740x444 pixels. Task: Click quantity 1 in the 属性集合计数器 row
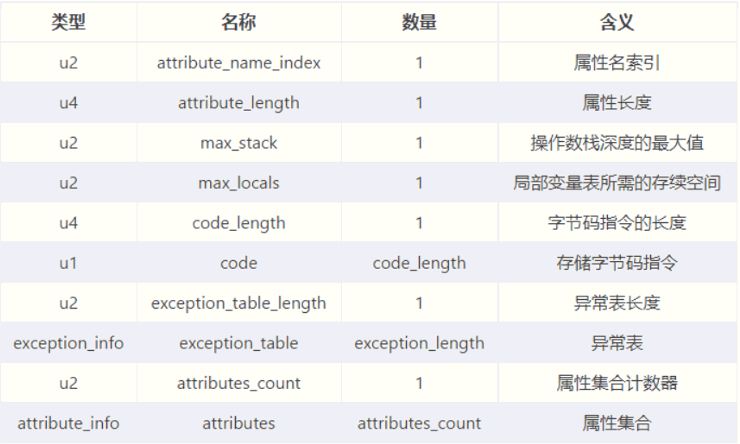(x=419, y=384)
